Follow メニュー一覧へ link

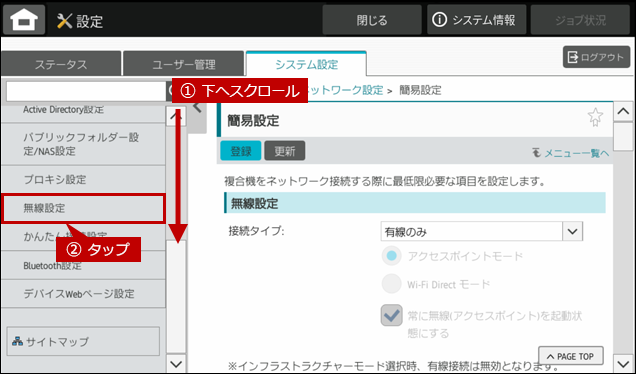tap(571, 153)
